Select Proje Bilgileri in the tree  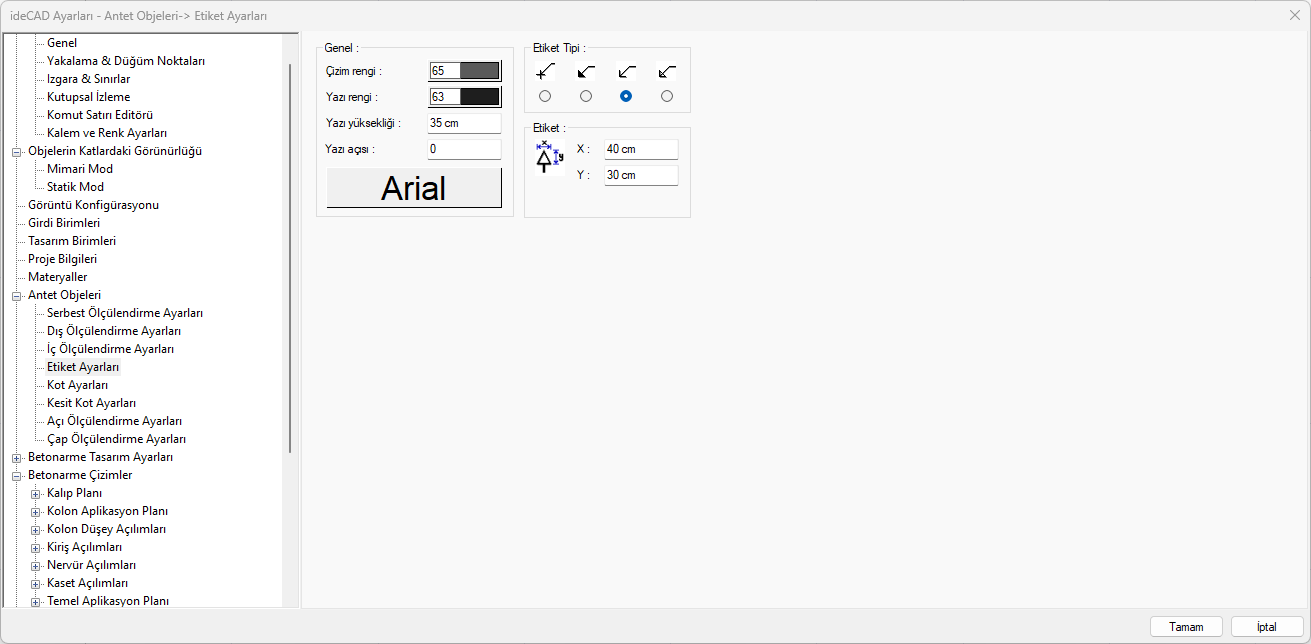coord(62,259)
